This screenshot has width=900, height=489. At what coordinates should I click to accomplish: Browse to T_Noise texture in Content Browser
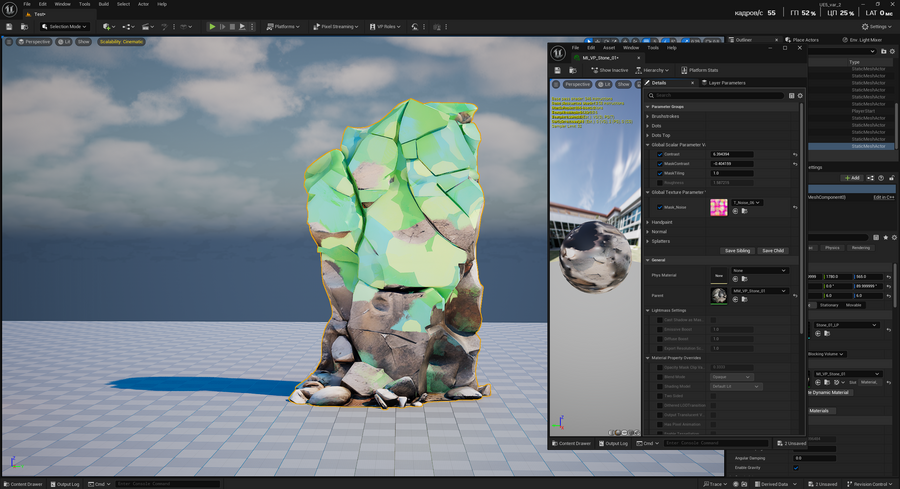click(x=745, y=211)
